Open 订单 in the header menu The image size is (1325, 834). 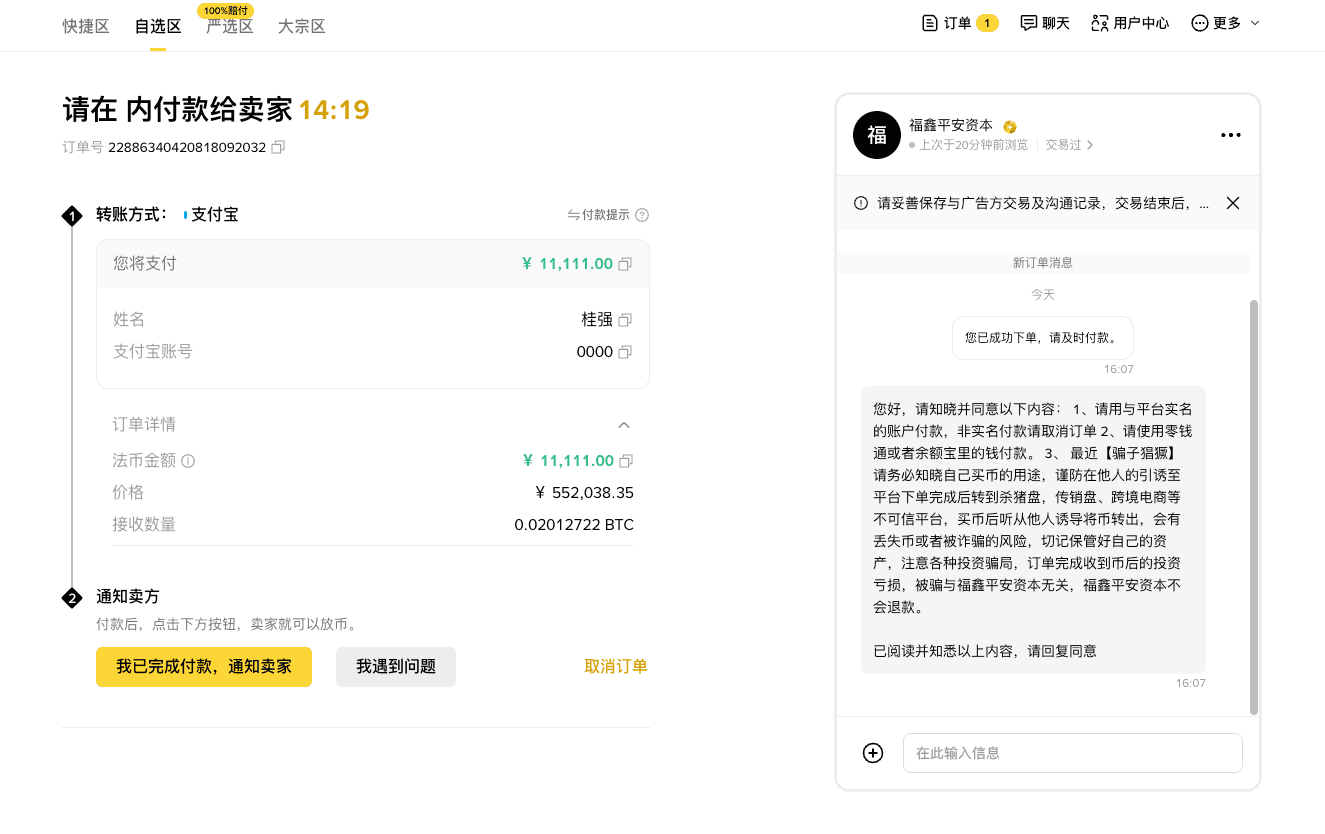[x=958, y=23]
